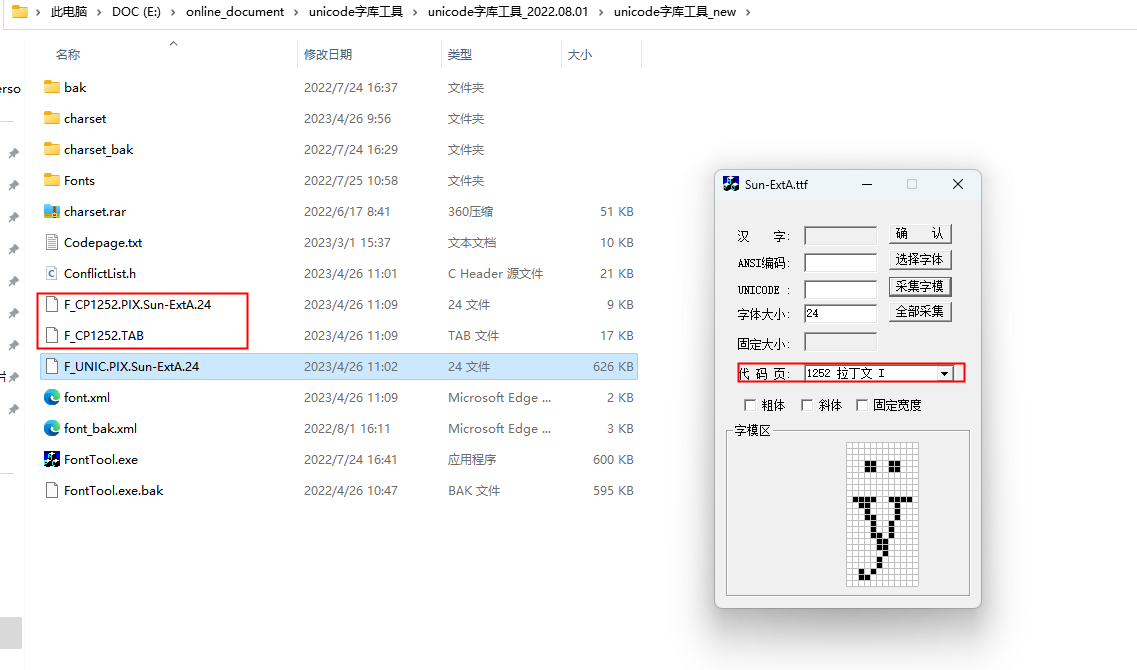Expand chevron after unicode字库工具_2022.08.01 breadcrumb
1137x670 pixels.
point(601,12)
